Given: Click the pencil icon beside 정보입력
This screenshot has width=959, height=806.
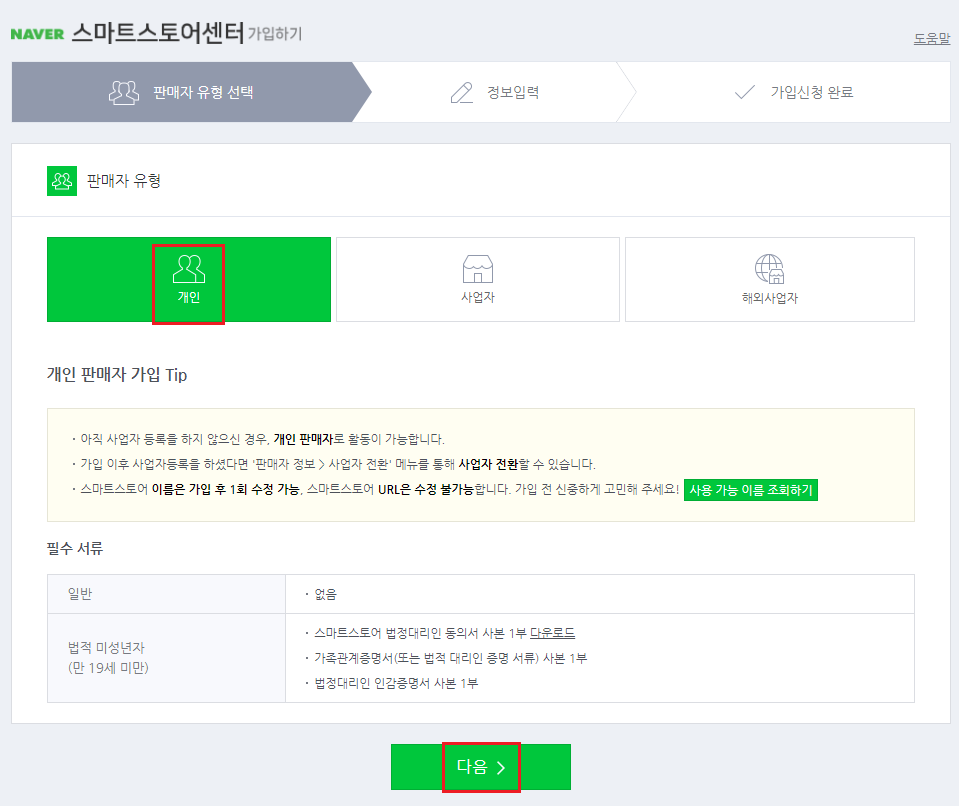Looking at the screenshot, I should tap(462, 92).
